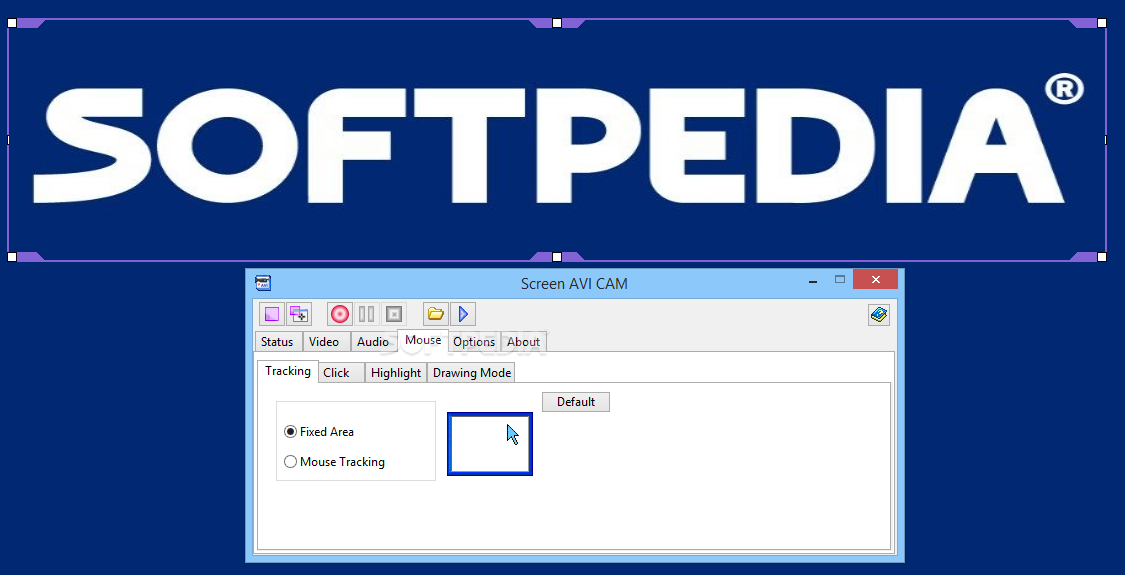Viewport: 1125px width, 575px height.
Task: Select the Tracking sub-tab
Action: tap(288, 370)
